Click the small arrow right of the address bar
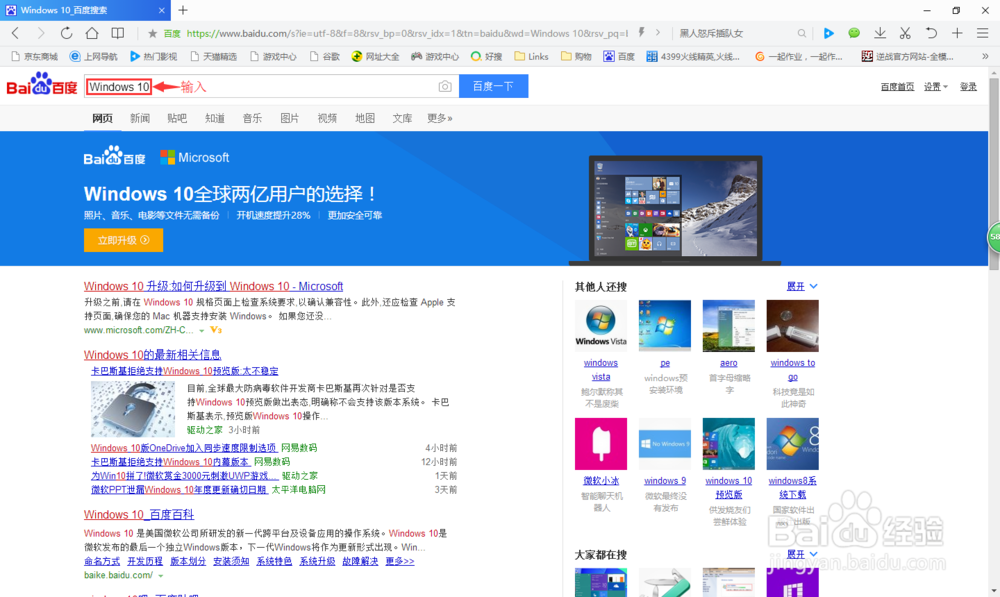Screen dimensions: 1000x597 (x=658, y=33)
